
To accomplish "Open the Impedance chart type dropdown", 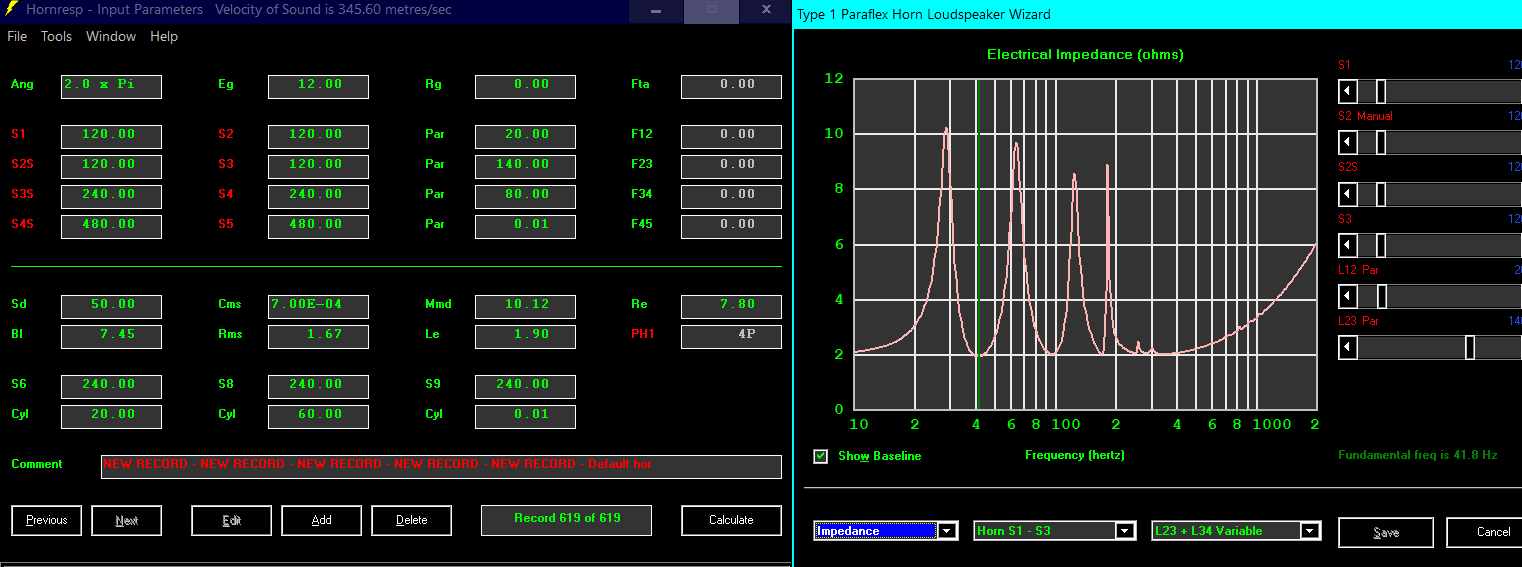I will [x=947, y=531].
